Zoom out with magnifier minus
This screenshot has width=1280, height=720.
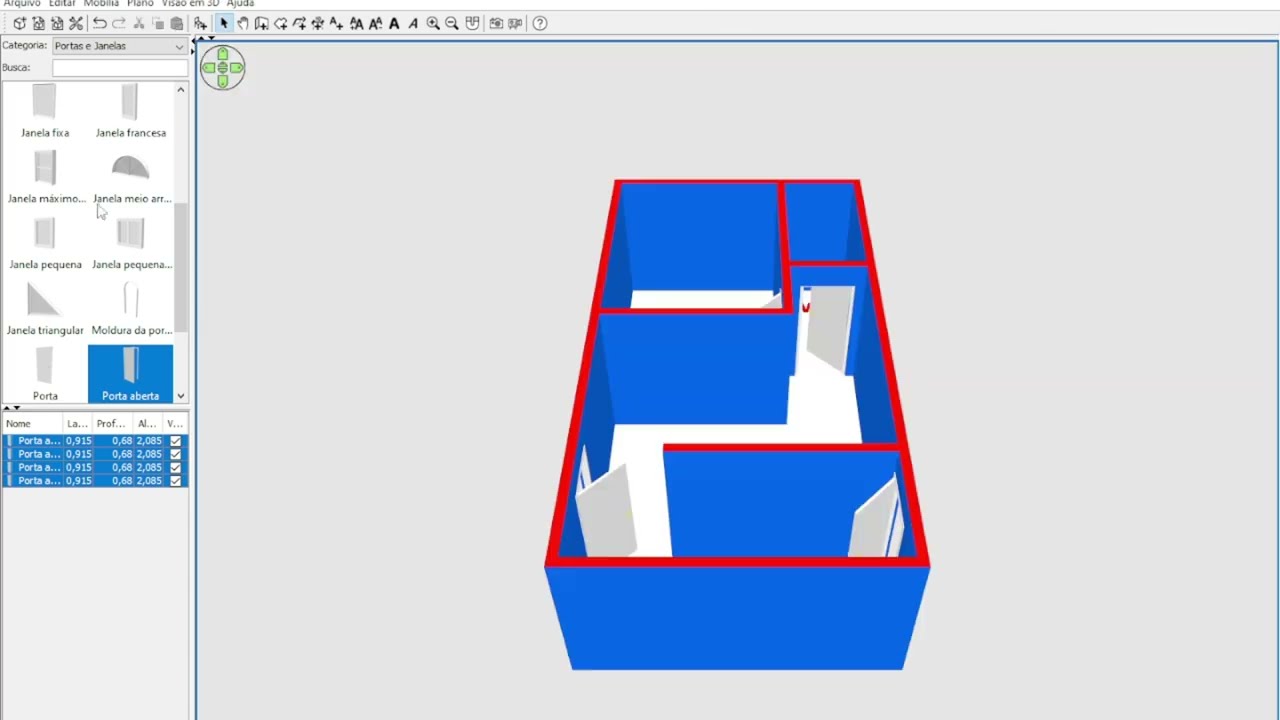452,23
